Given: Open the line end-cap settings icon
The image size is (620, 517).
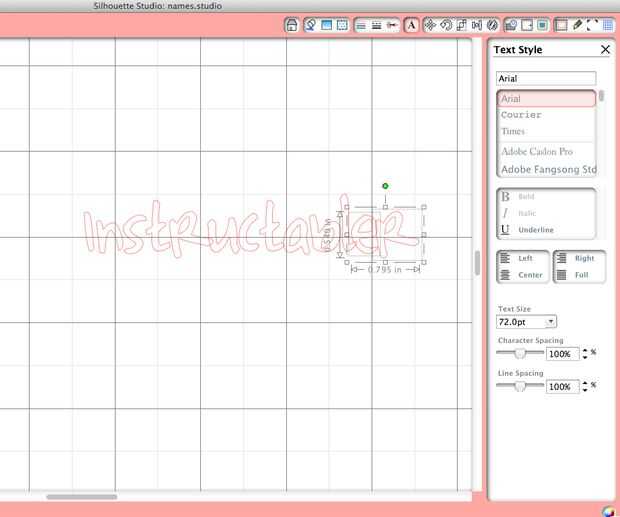Looking at the screenshot, I should (392, 26).
